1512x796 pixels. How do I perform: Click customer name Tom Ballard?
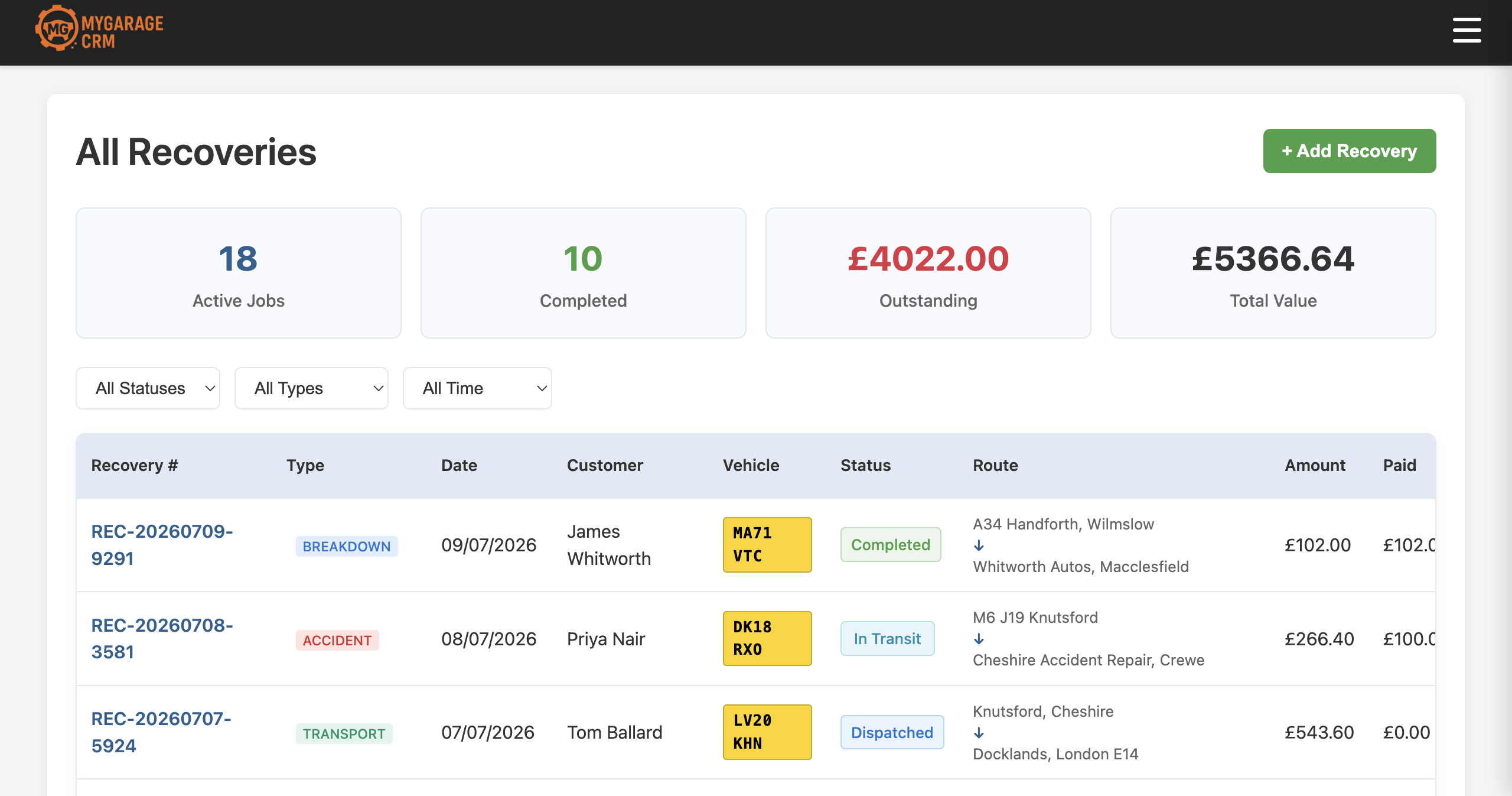tap(615, 732)
